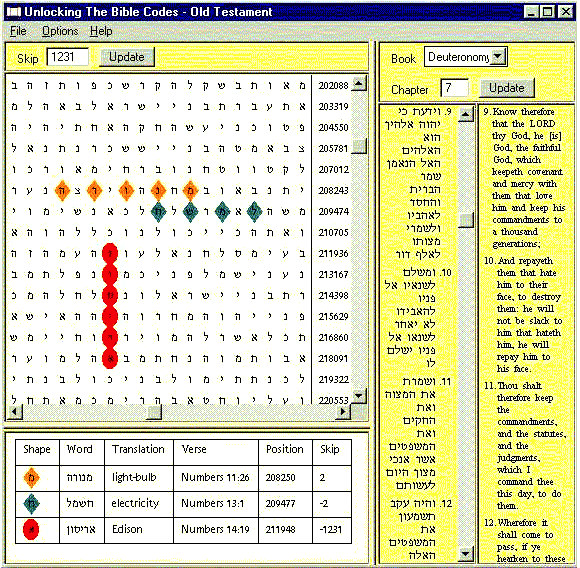Click top red circle letter in row 211936
The image size is (580, 568).
pyautogui.click(x=110, y=253)
